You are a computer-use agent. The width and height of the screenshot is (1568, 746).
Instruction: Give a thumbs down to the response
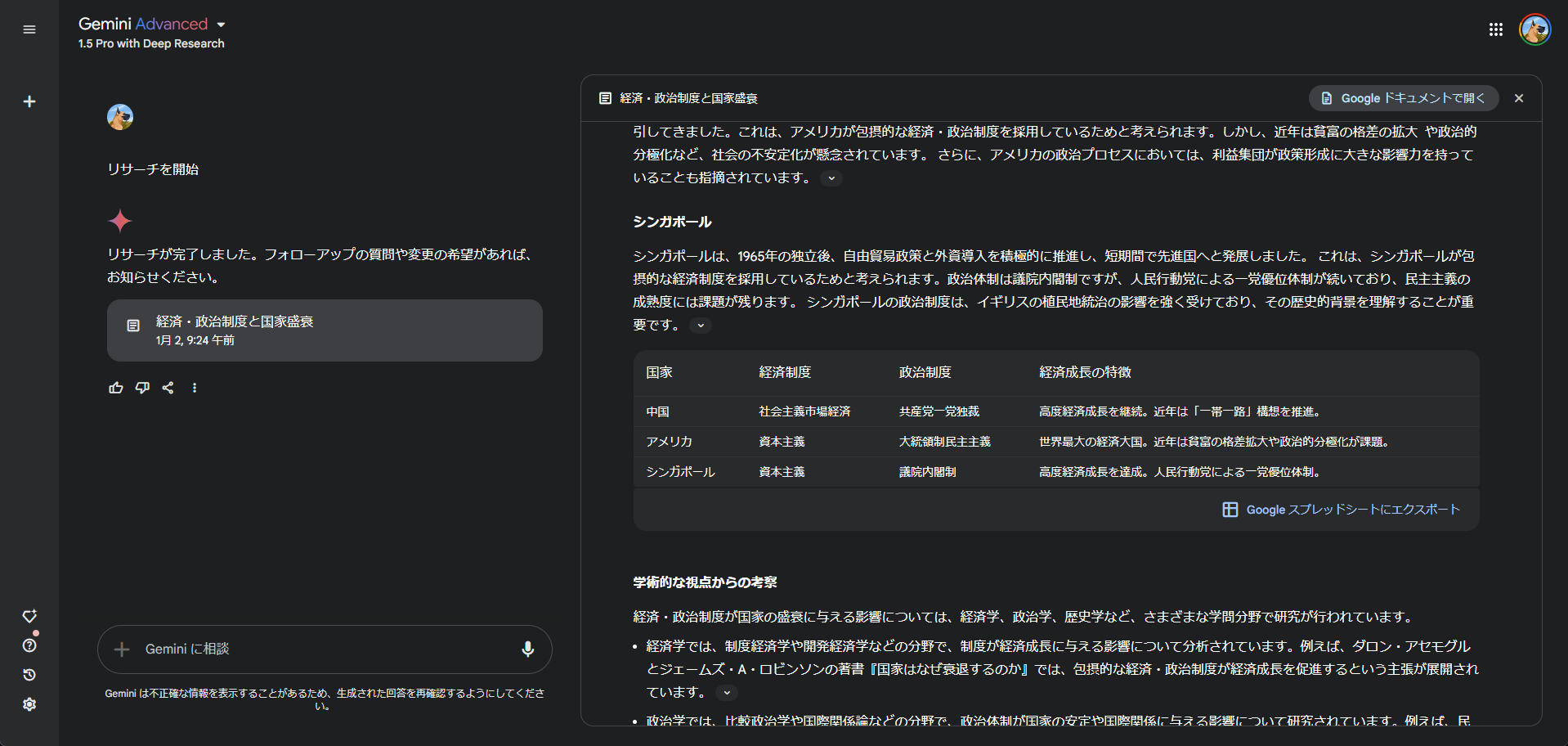coord(141,388)
